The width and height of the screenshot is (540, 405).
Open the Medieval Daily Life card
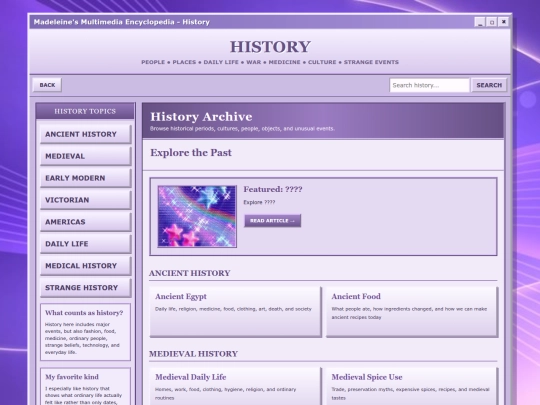pyautogui.click(x=236, y=386)
